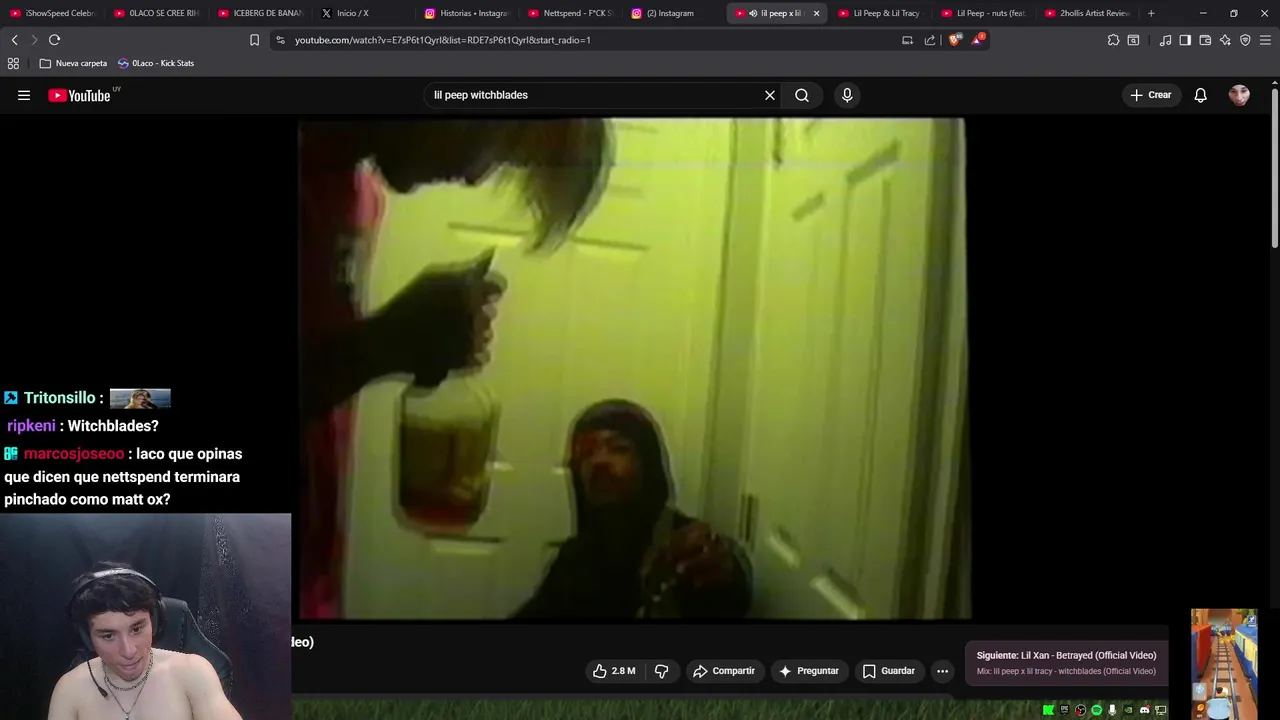
Task: Open the tab search toolbar icon
Action: point(1133,40)
